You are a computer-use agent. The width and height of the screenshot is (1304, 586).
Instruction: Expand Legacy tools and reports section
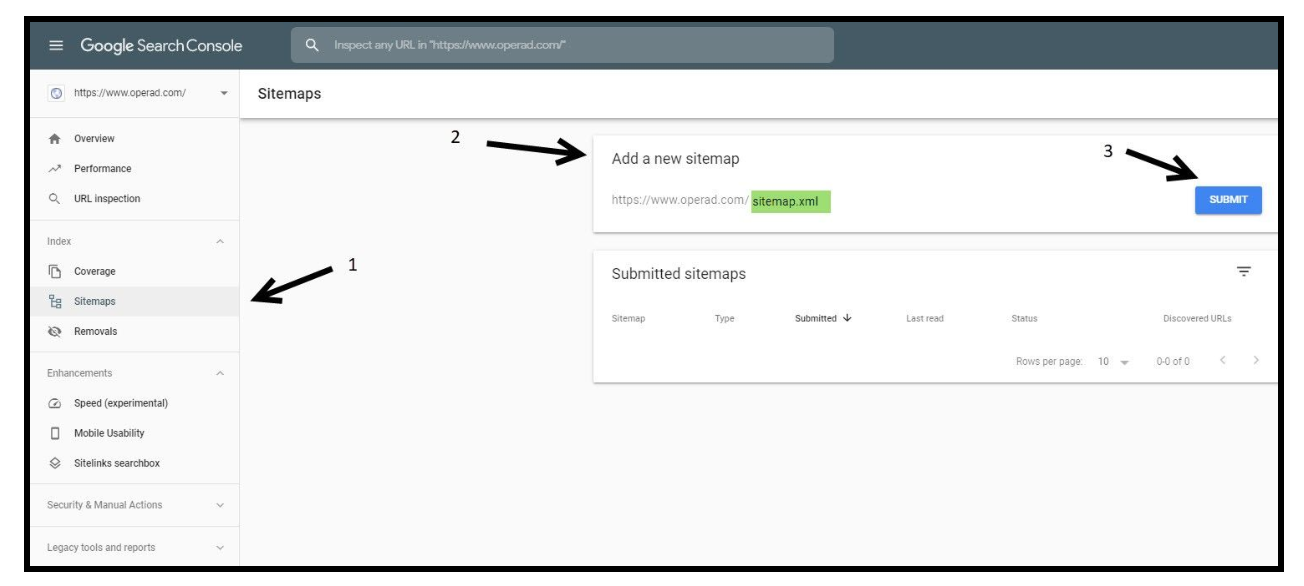click(x=220, y=548)
